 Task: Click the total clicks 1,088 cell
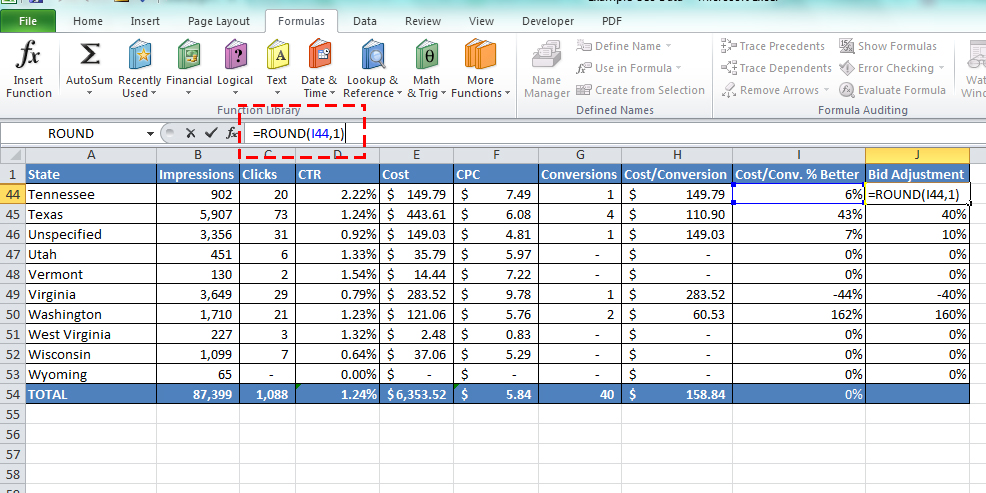pyautogui.click(x=267, y=394)
